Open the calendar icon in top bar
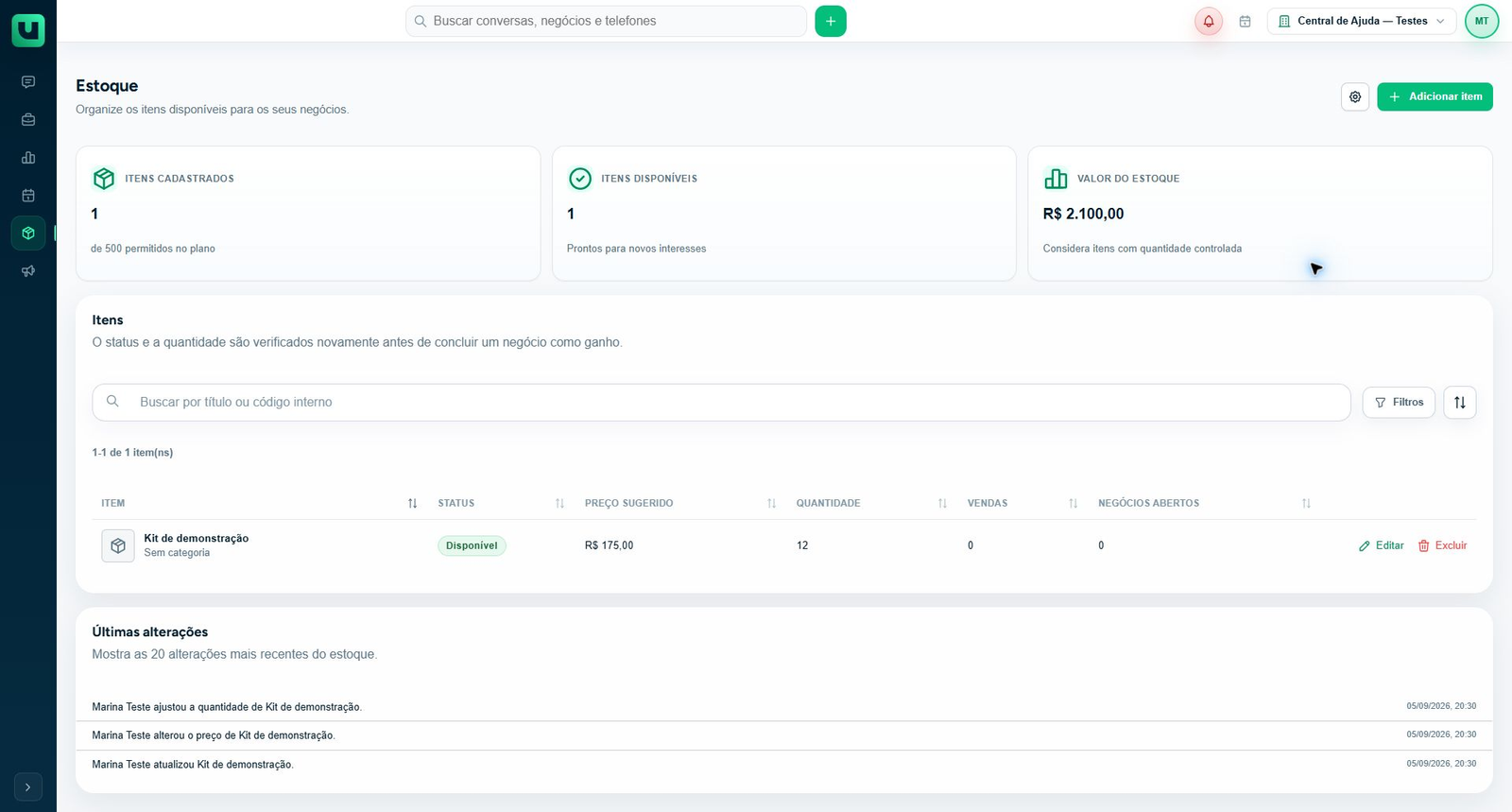The image size is (1512, 812). coord(1246,21)
